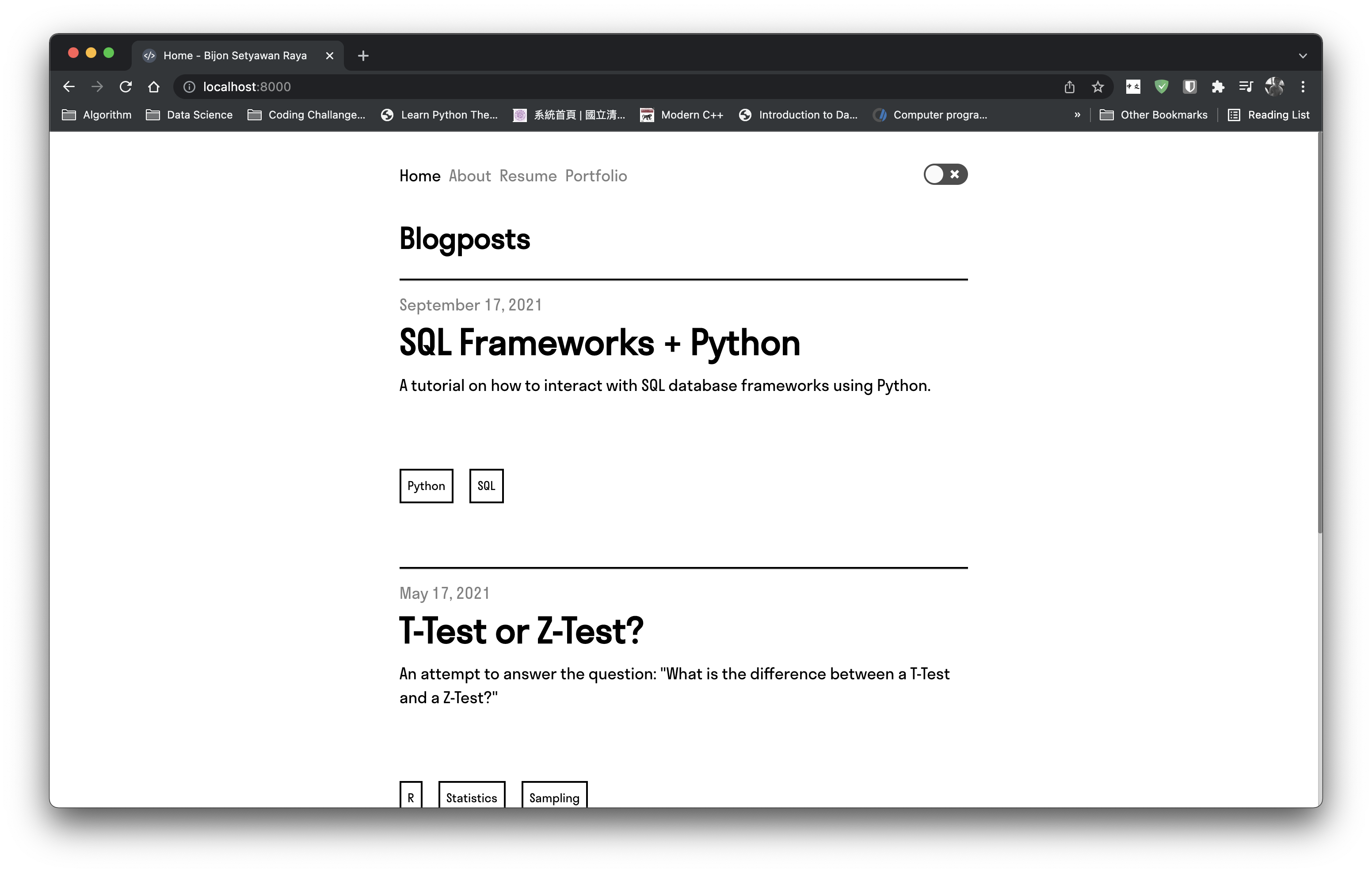The image size is (1372, 873).
Task: Open the About page
Action: click(x=469, y=176)
